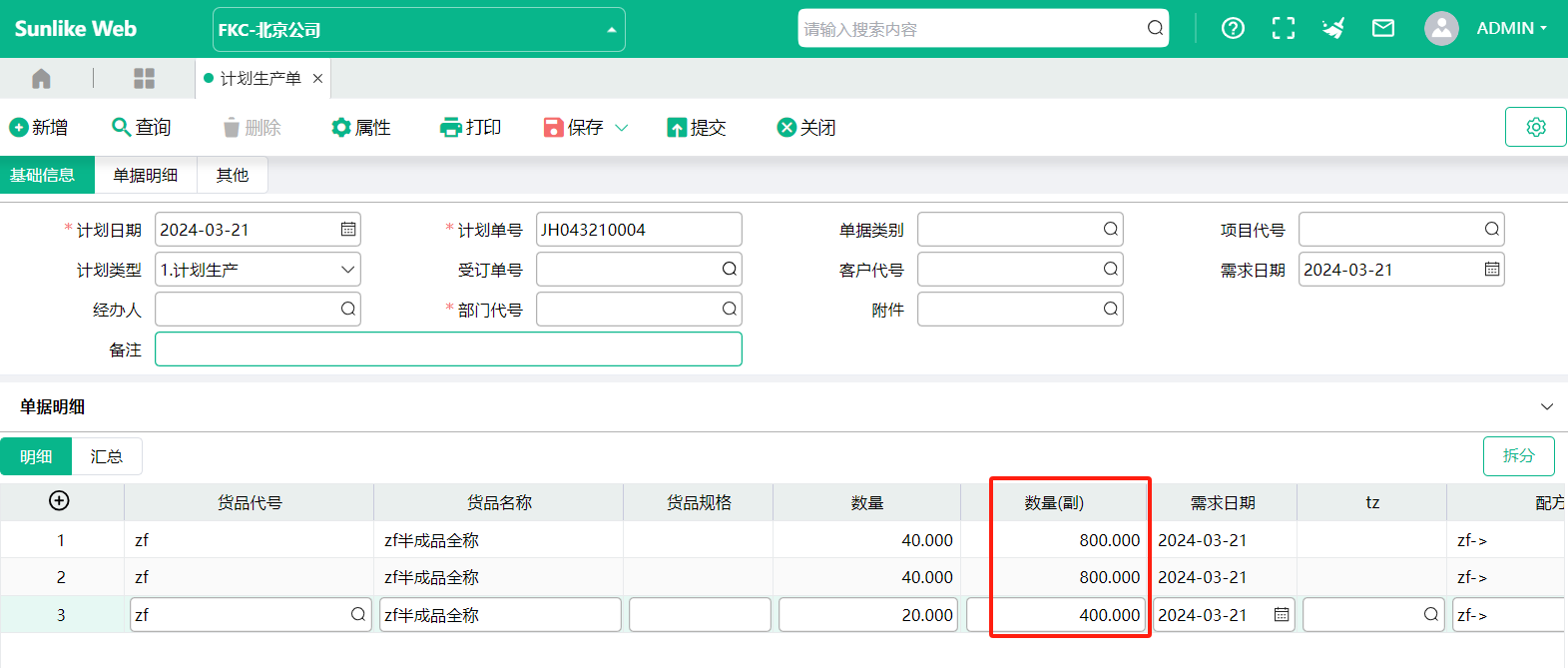Image resolution: width=1568 pixels, height=668 pixels.
Task: Toggle fullscreen mode icon
Action: click(x=1283, y=28)
